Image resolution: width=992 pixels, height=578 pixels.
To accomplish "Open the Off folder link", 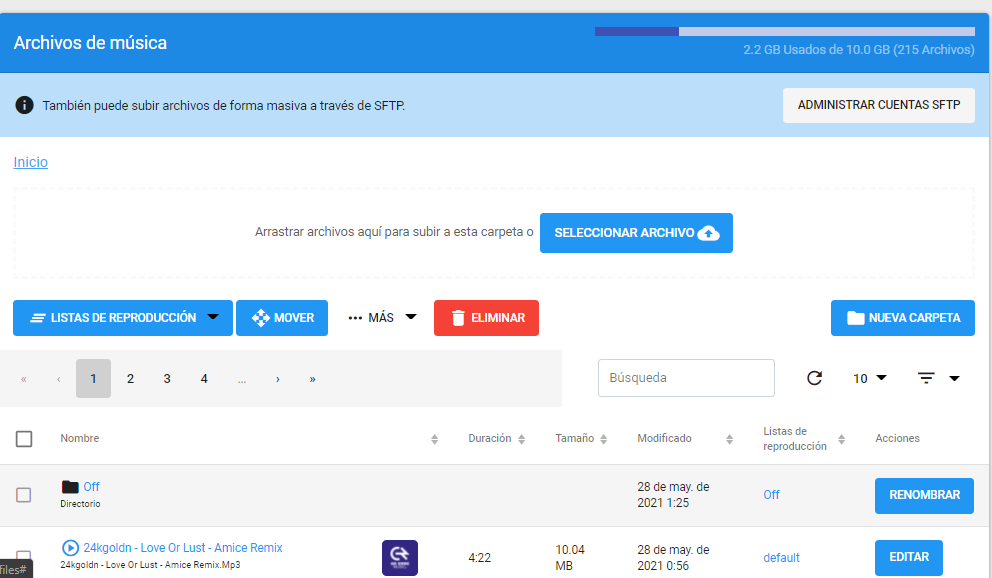I will click(91, 486).
